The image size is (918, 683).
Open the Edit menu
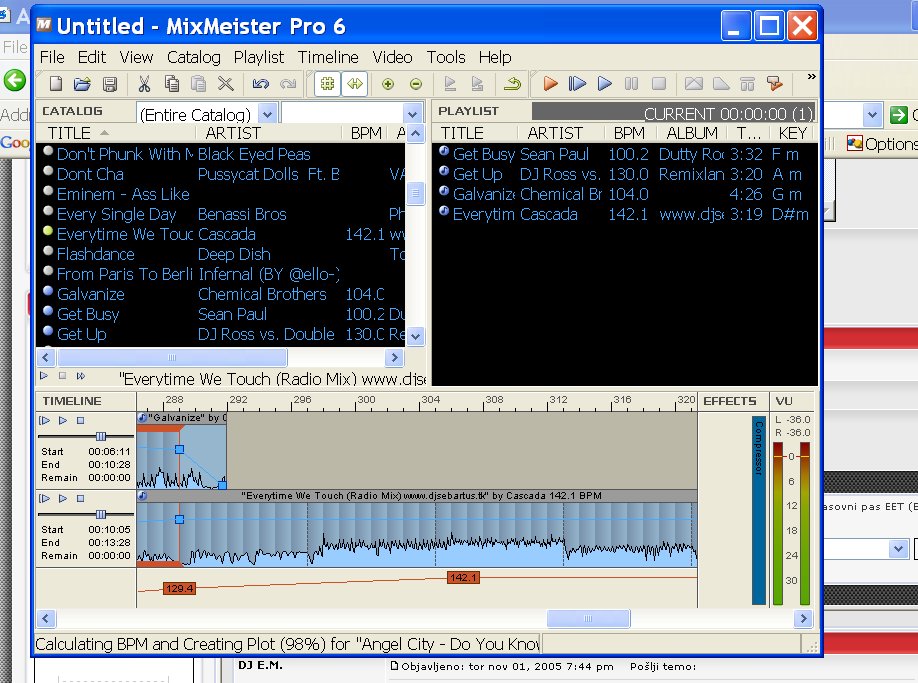tap(92, 57)
